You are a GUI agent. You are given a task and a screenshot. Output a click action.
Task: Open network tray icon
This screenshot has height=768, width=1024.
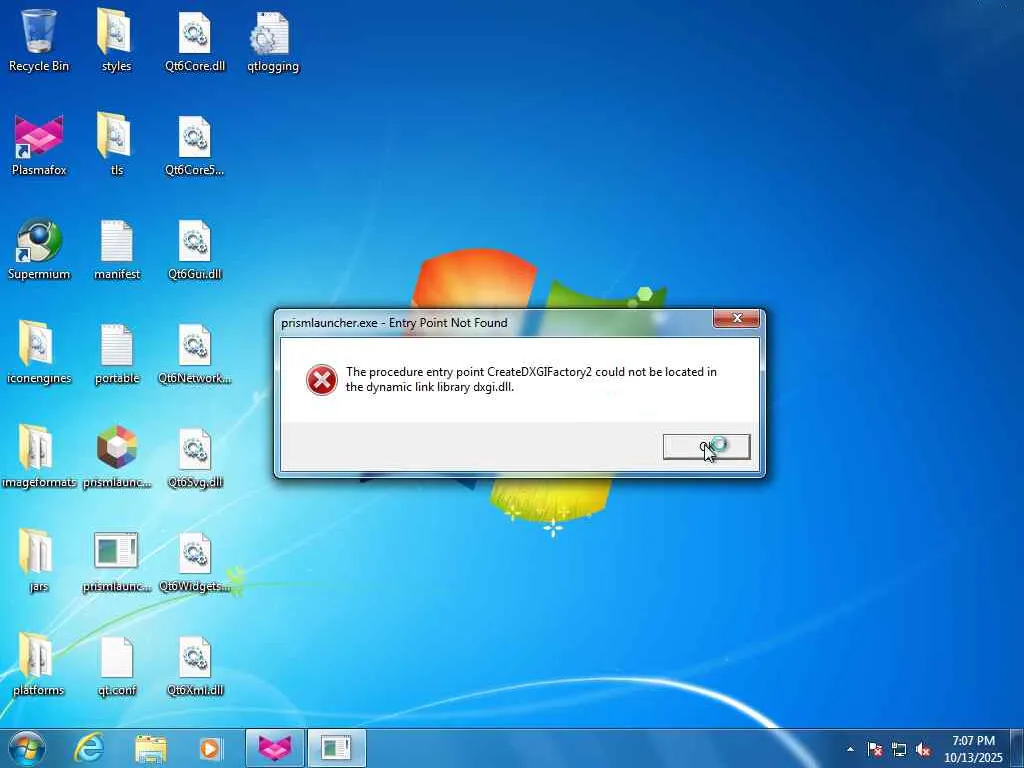(899, 750)
